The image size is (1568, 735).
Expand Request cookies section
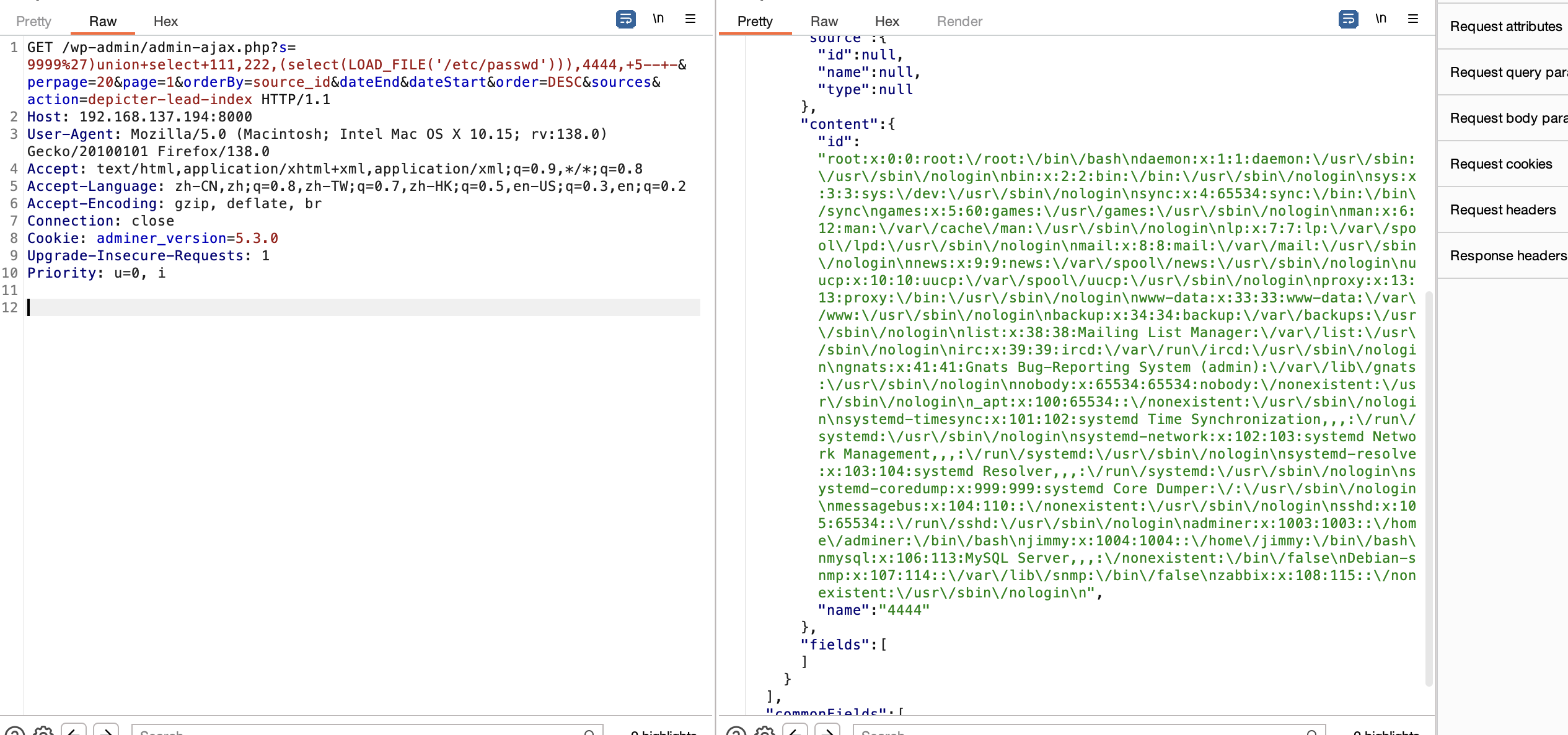[x=1500, y=164]
